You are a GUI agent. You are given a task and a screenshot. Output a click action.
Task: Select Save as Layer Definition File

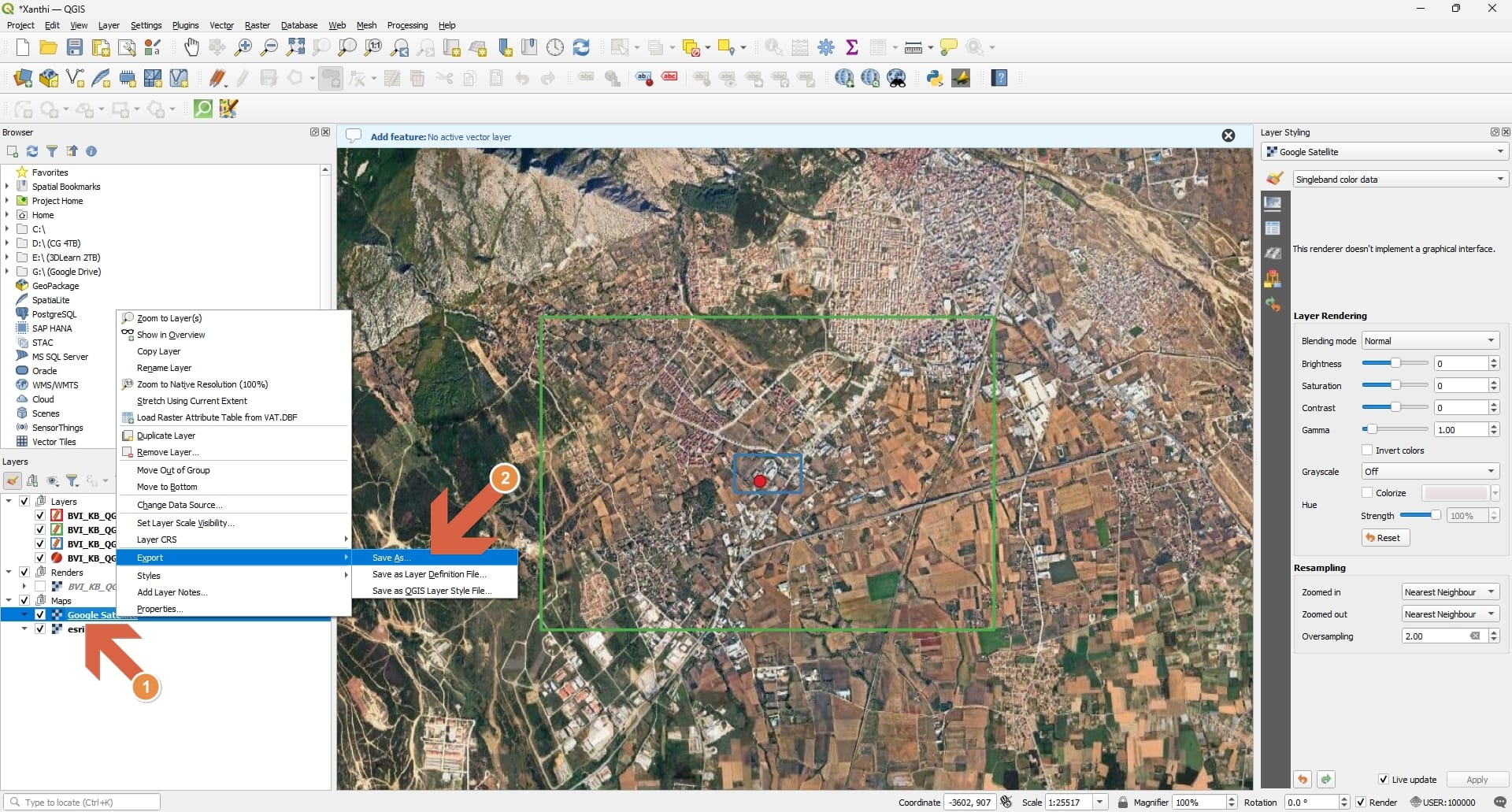[435, 574]
